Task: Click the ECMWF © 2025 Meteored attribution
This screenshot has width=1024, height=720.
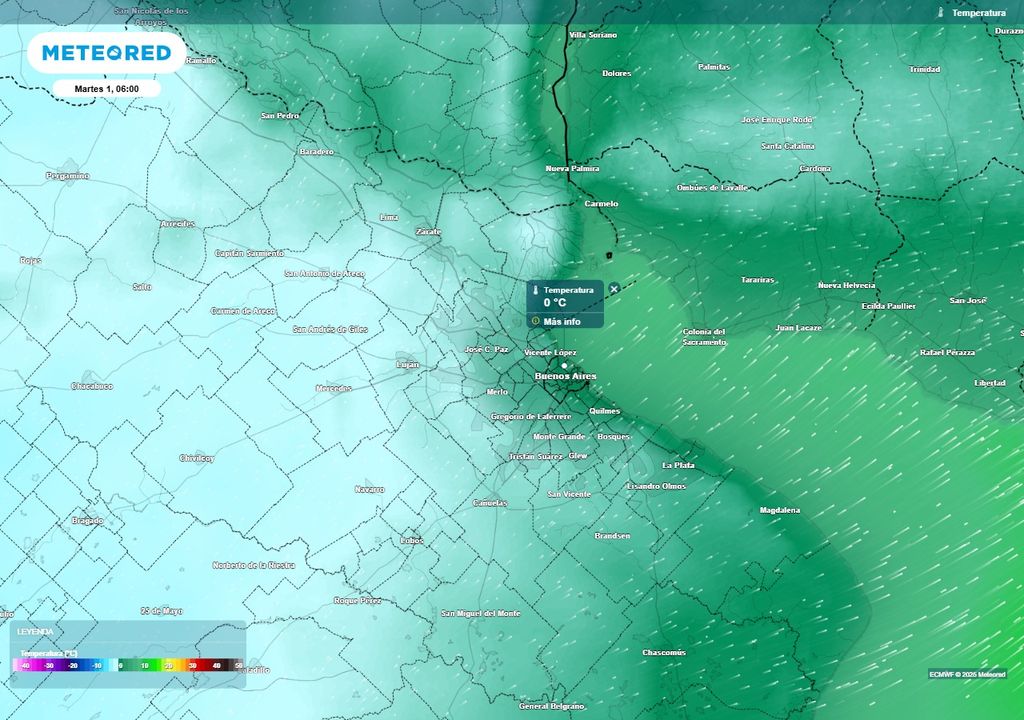Action: coord(967,674)
